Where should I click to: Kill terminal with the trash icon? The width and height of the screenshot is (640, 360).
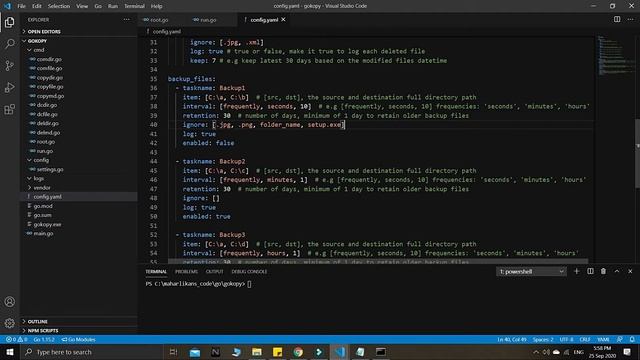[603, 271]
